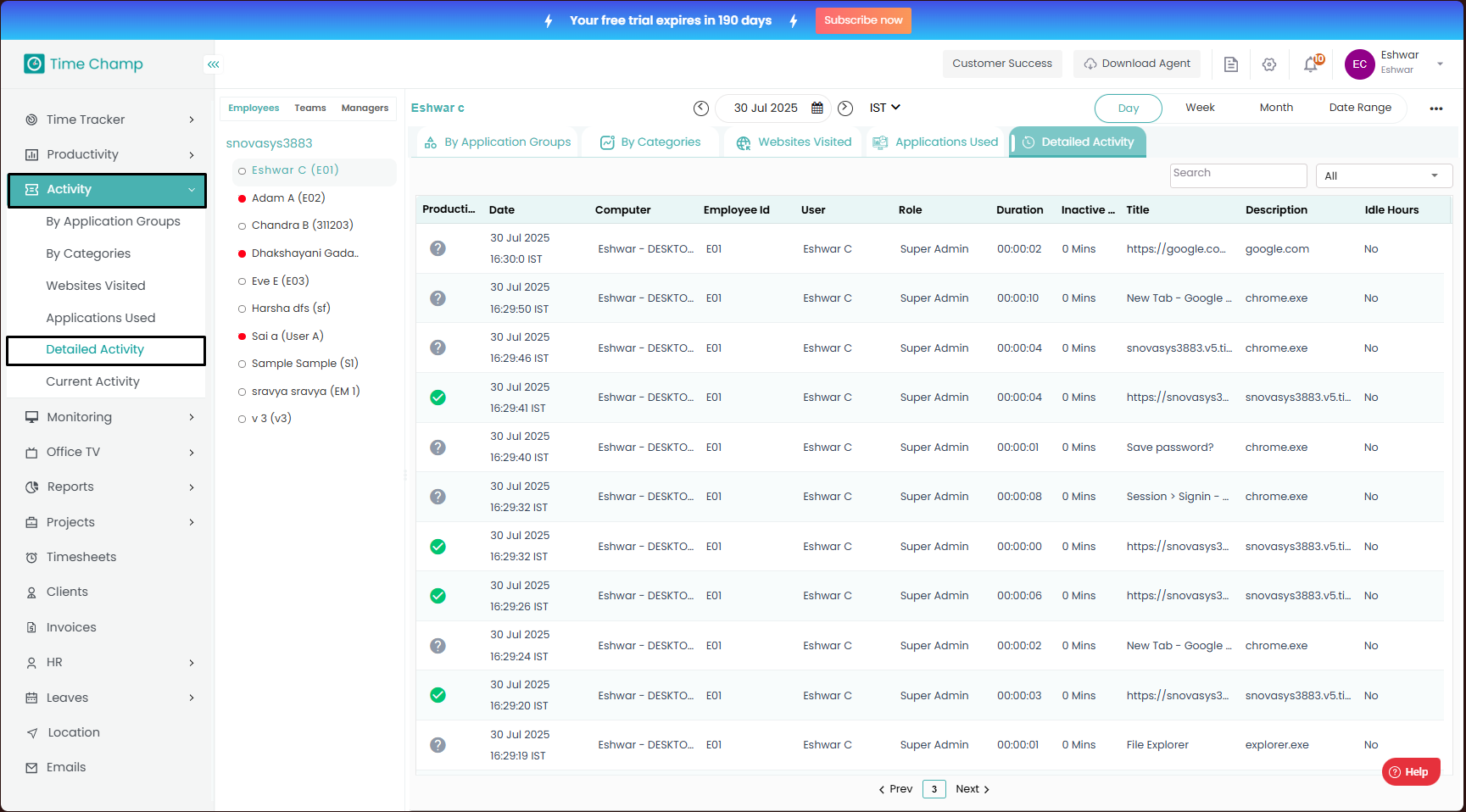This screenshot has height=812, width=1466.
Task: Collapse the sidebar using double chevron icon
Action: click(214, 64)
